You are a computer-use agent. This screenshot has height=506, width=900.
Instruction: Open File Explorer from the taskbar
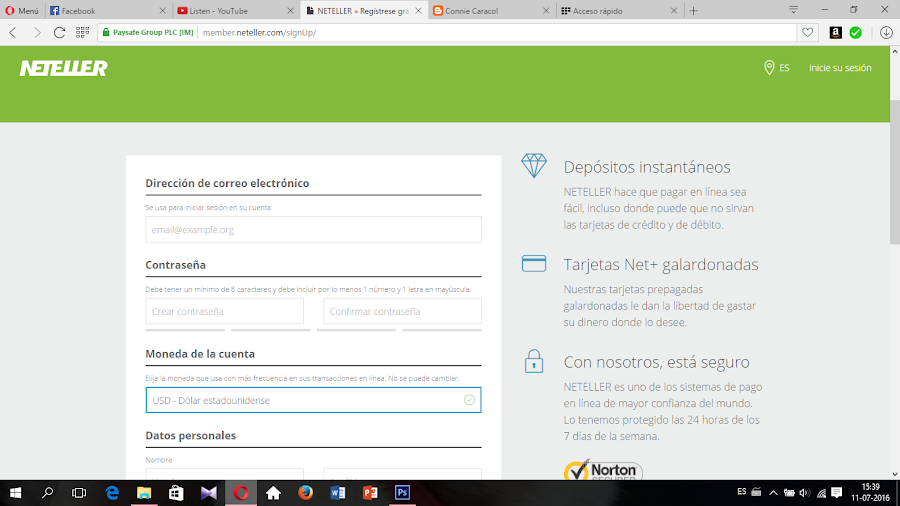(x=144, y=493)
